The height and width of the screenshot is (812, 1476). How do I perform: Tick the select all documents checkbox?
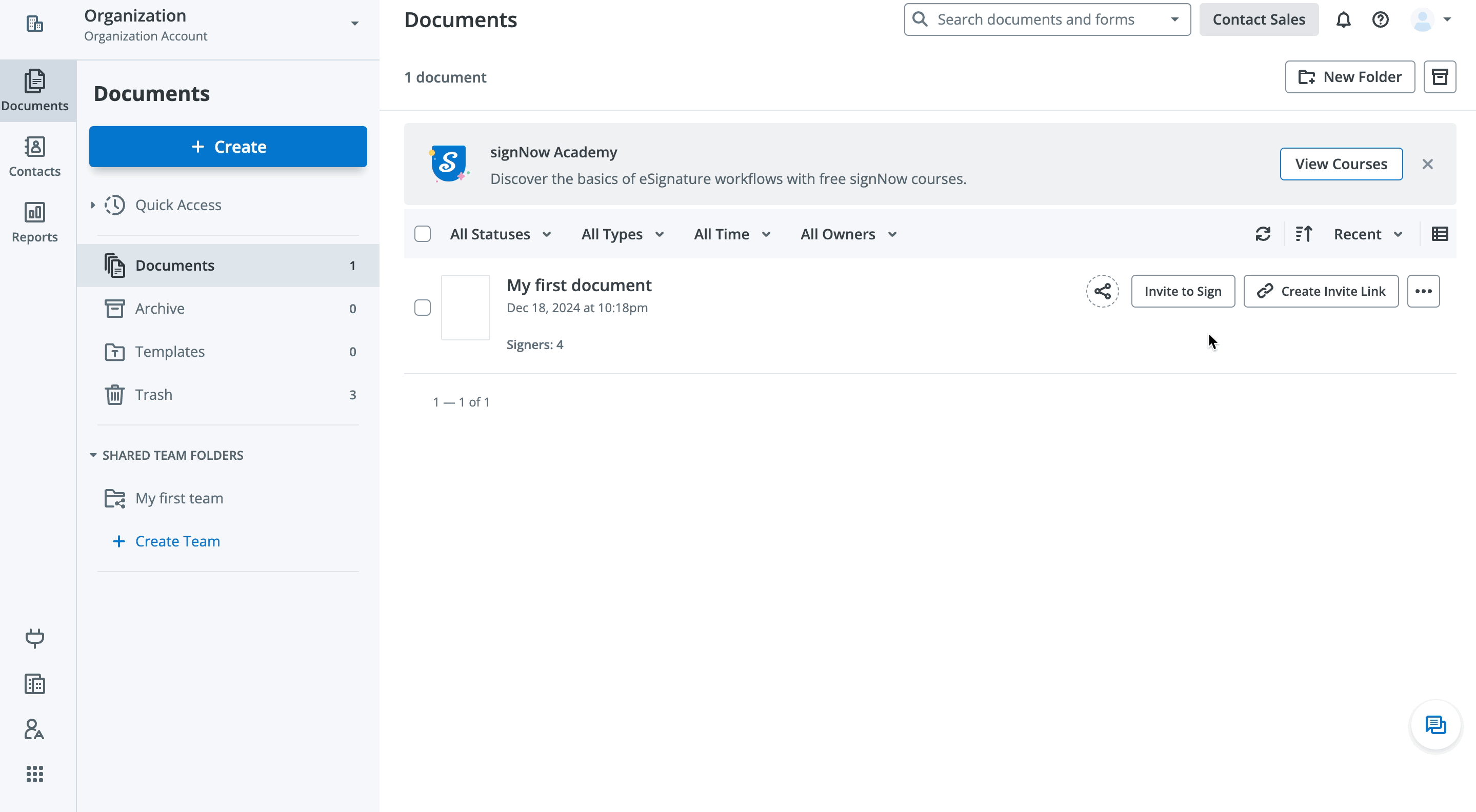422,234
